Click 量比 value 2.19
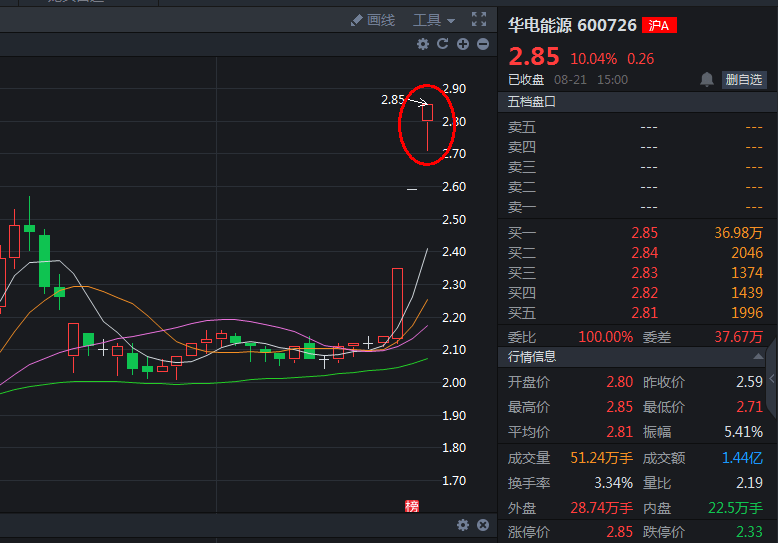This screenshot has width=778, height=543. point(749,482)
